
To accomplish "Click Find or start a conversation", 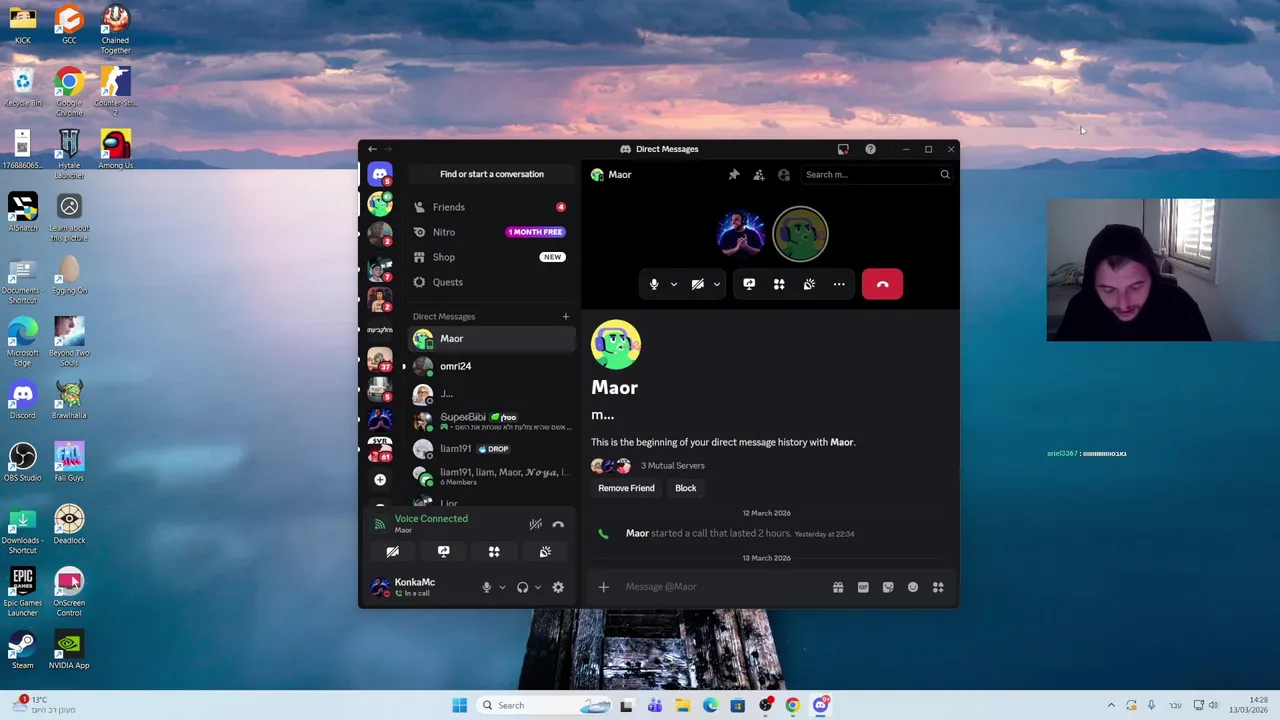I will pos(491,174).
